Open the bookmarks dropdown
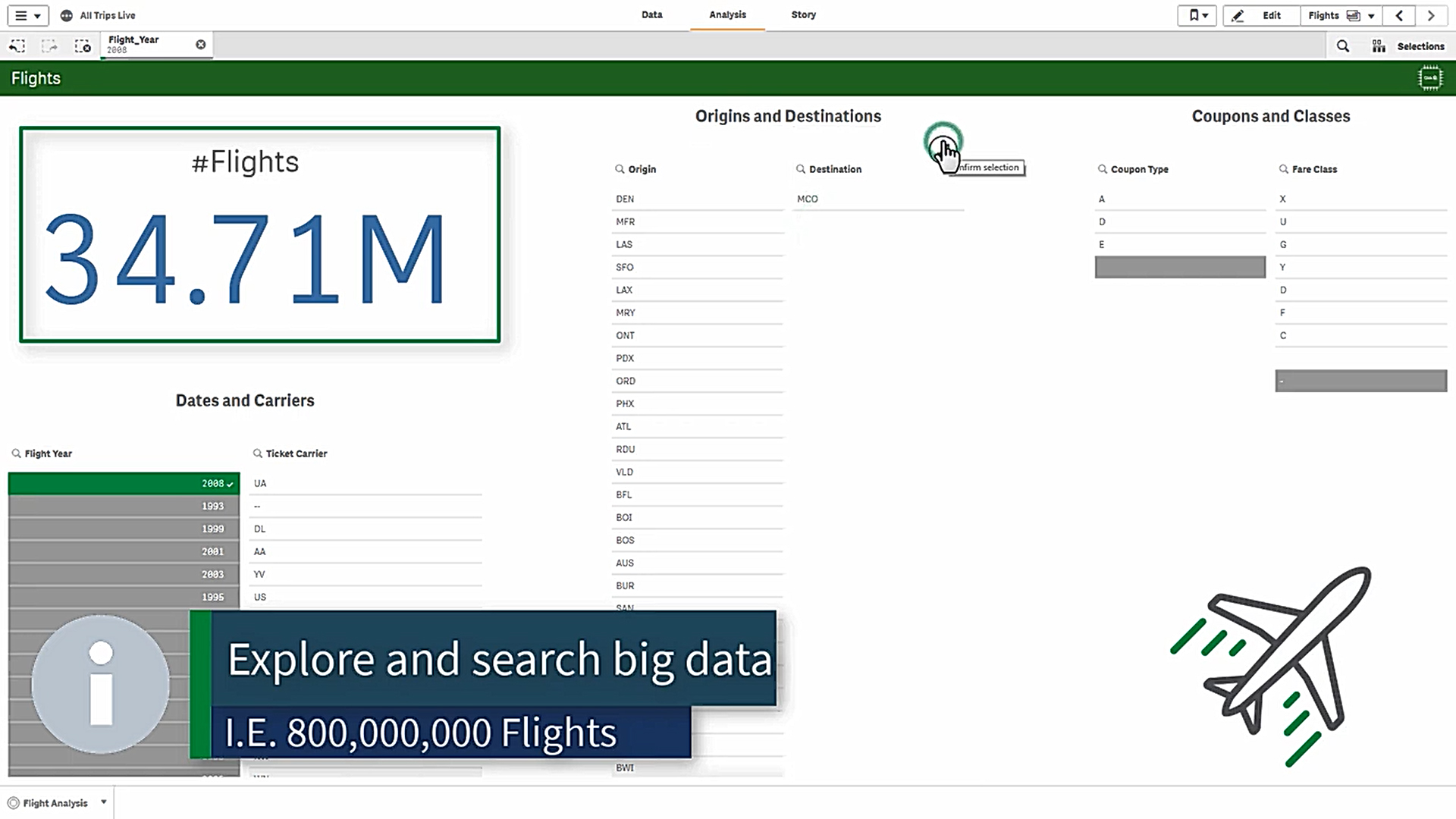Viewport: 1456px width, 819px height. pos(1197,15)
